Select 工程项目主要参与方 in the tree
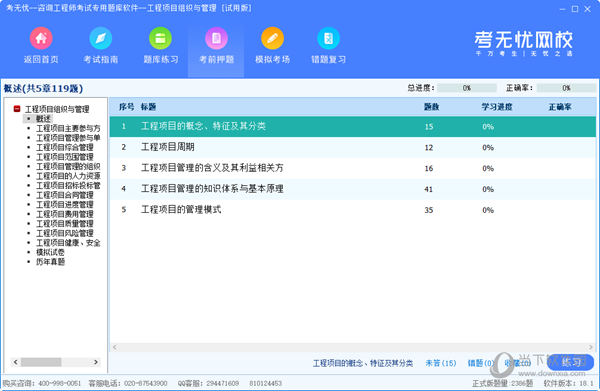 [x=68, y=128]
